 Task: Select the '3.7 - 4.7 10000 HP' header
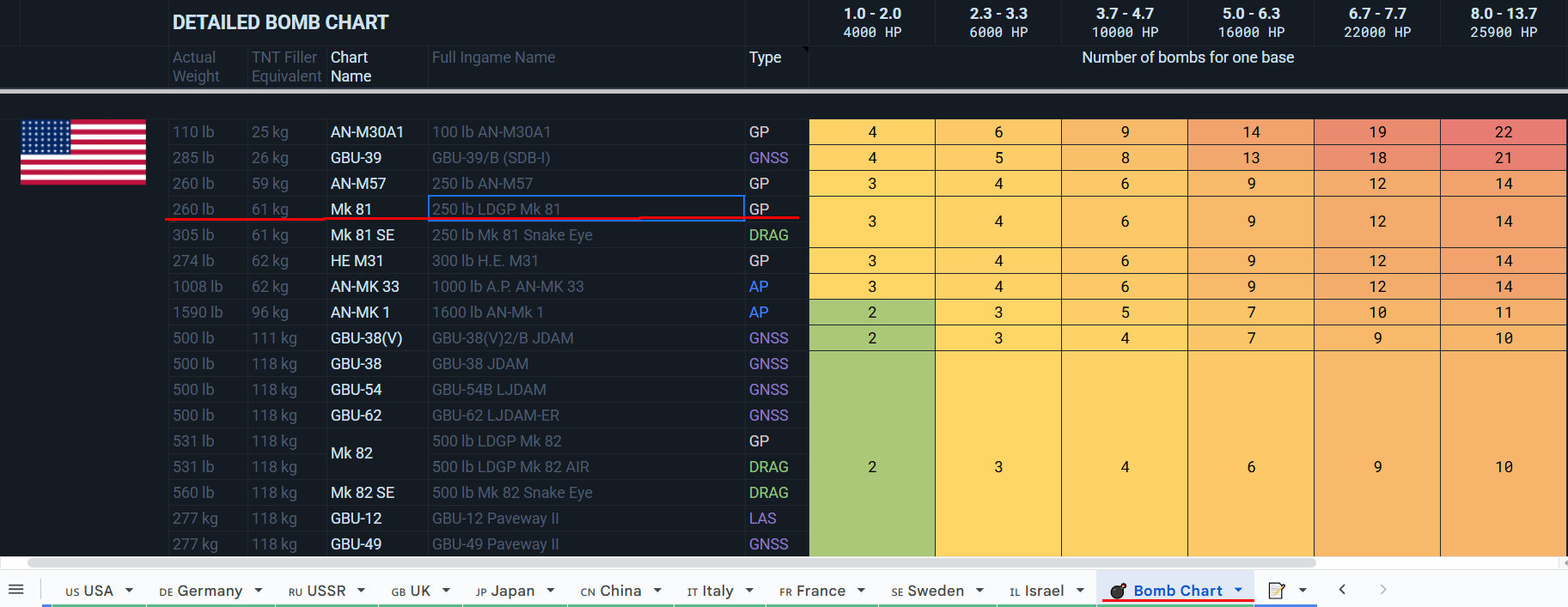[1125, 23]
